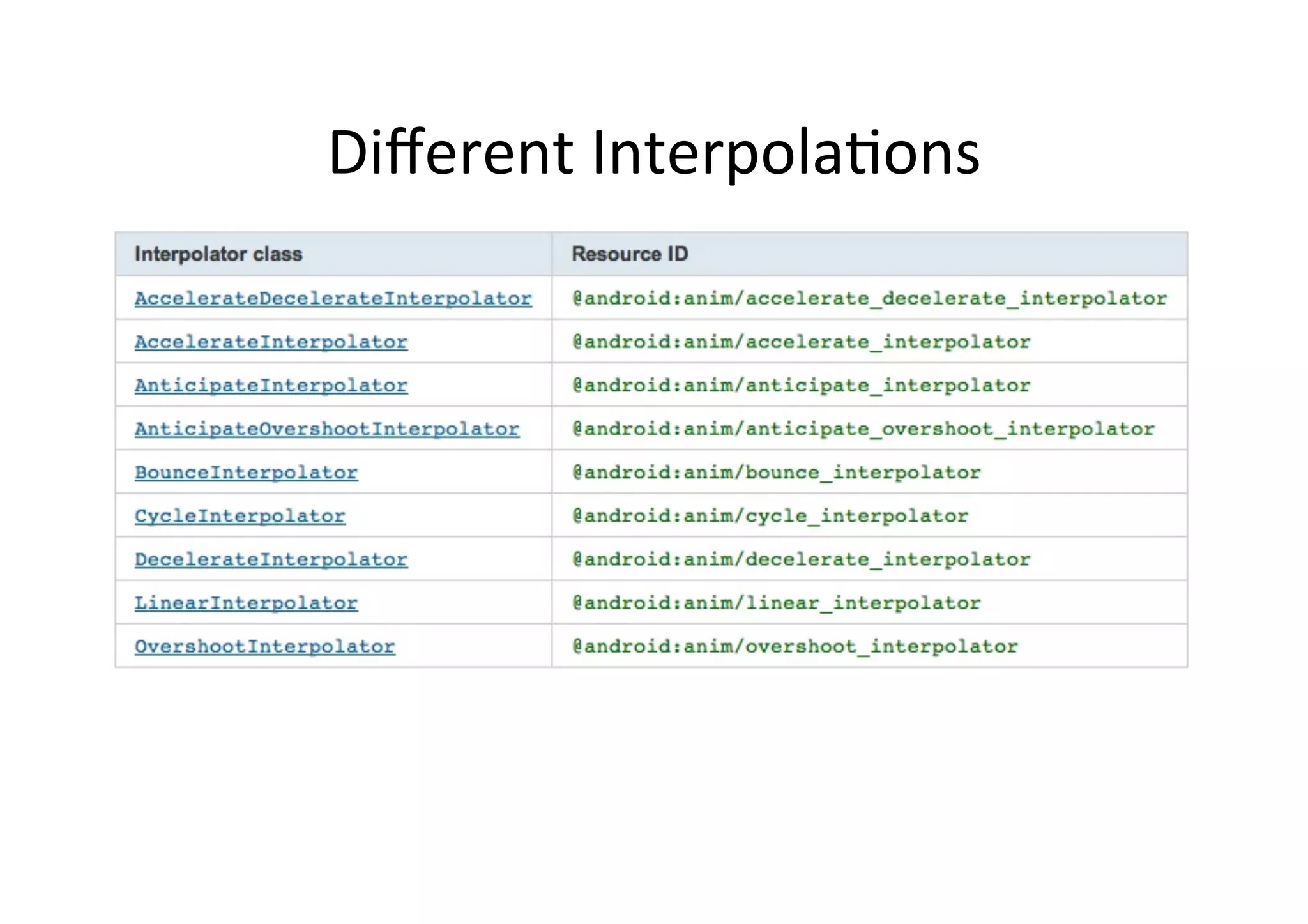
Task: Click the decelerate_interpolator resource ID text
Action: tap(801, 559)
